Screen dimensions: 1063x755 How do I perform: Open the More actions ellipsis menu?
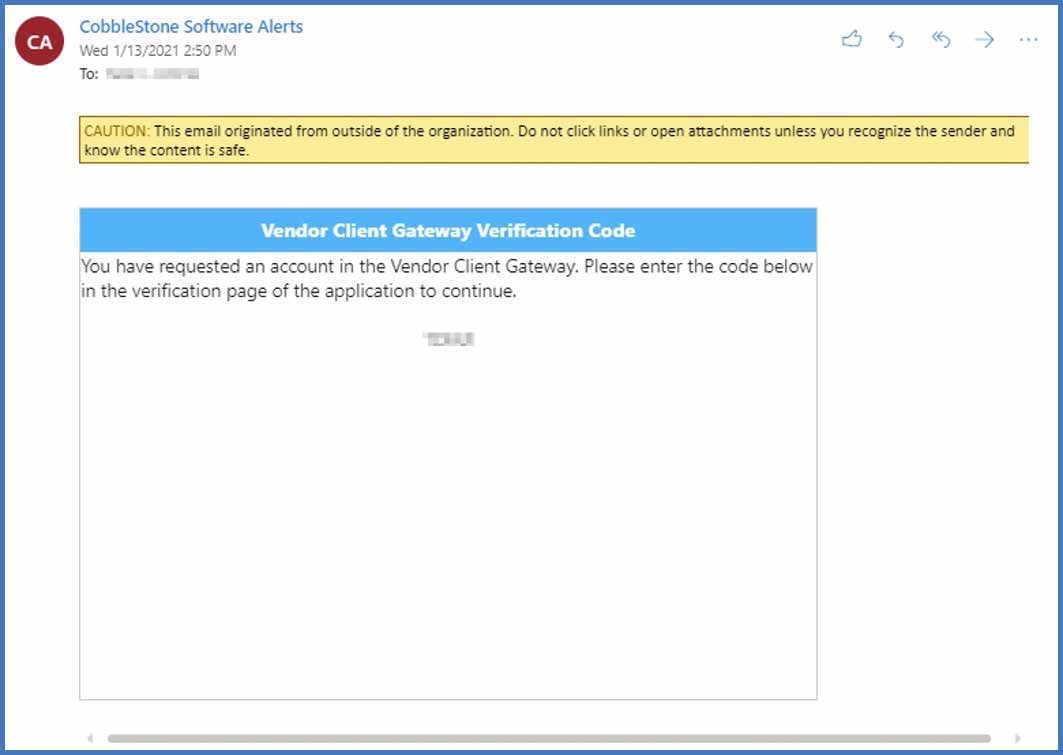coord(1028,40)
